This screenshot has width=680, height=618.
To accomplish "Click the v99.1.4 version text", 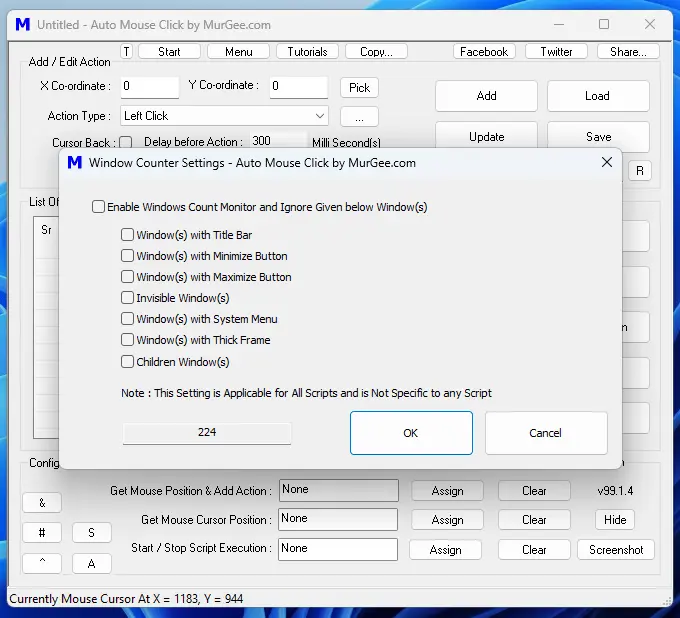I will (x=615, y=491).
